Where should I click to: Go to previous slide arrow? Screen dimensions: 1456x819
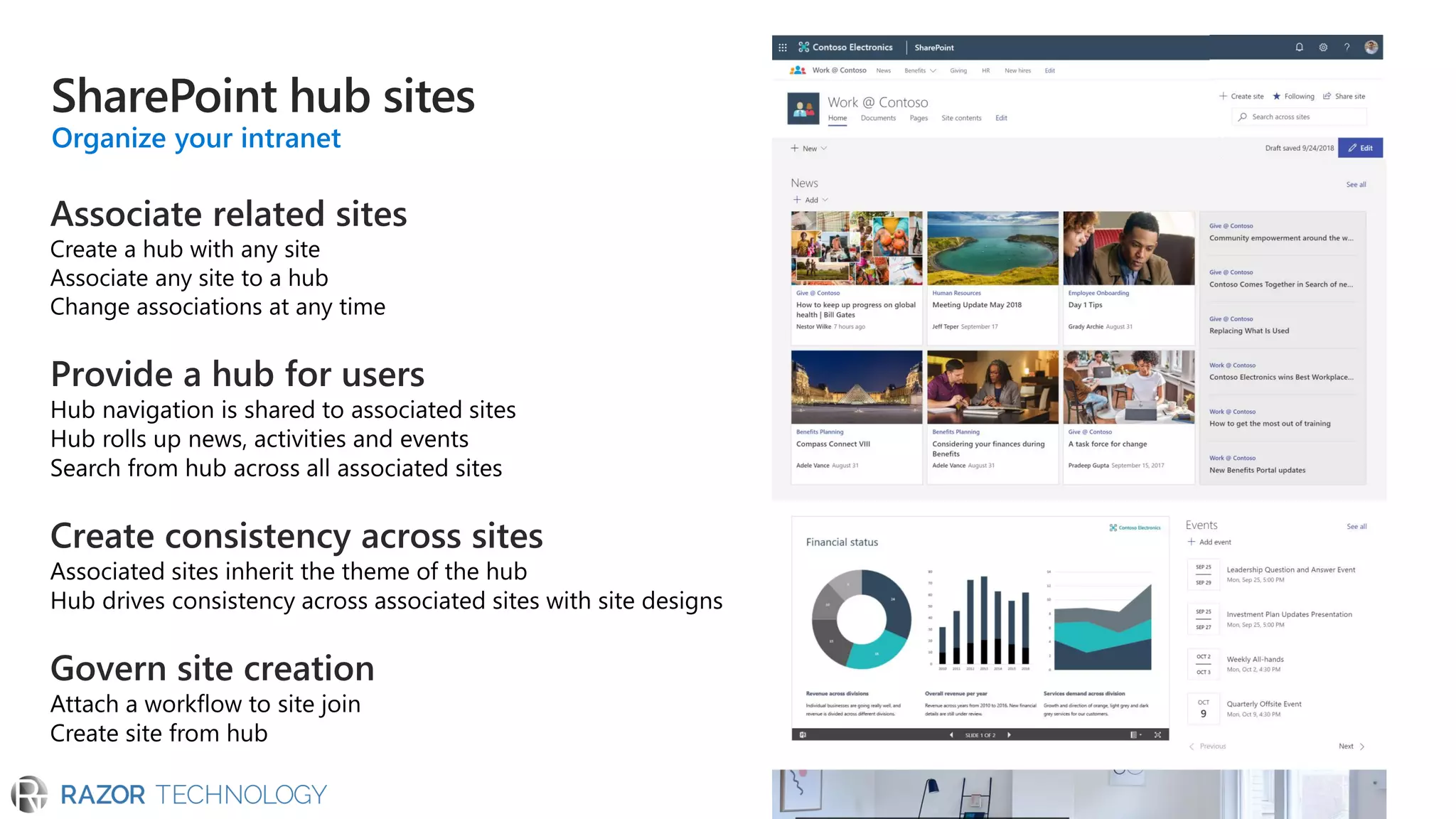[x=951, y=735]
